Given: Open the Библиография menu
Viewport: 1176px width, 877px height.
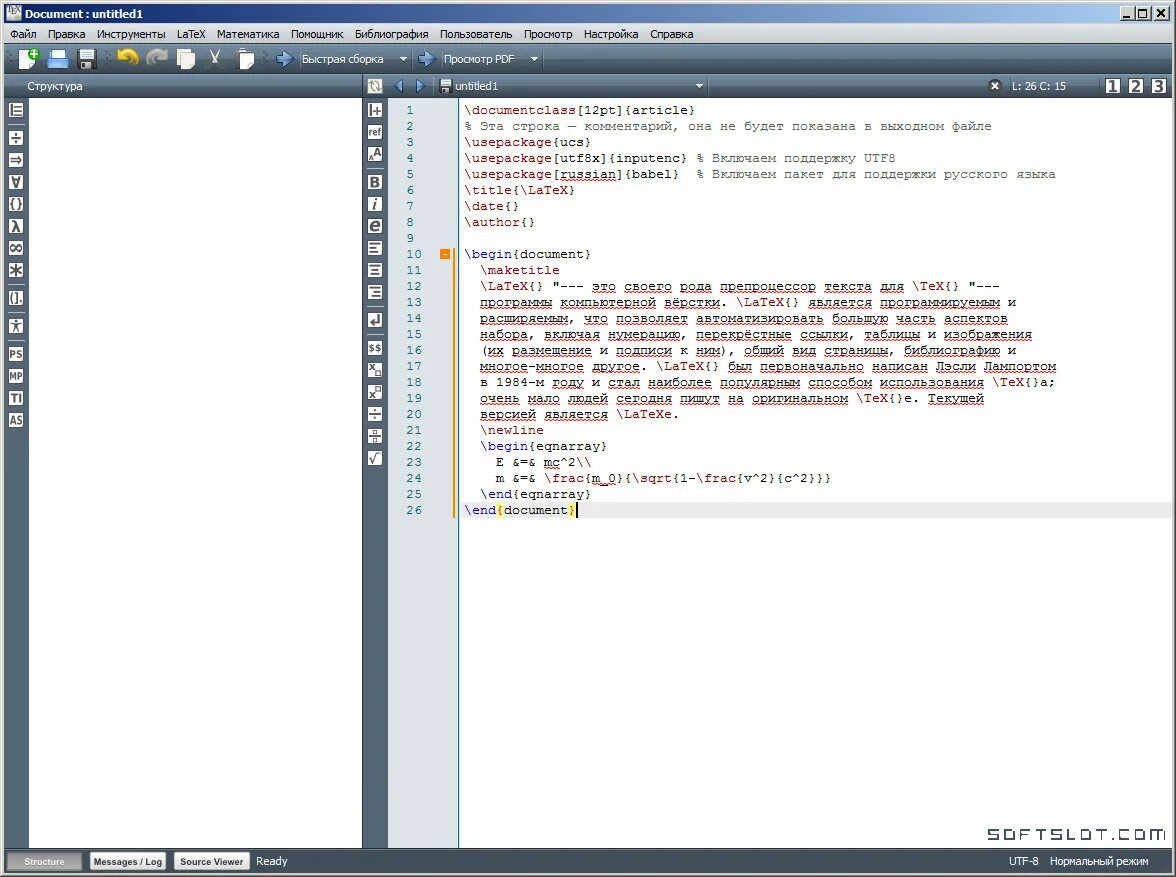Looking at the screenshot, I should click(x=392, y=34).
